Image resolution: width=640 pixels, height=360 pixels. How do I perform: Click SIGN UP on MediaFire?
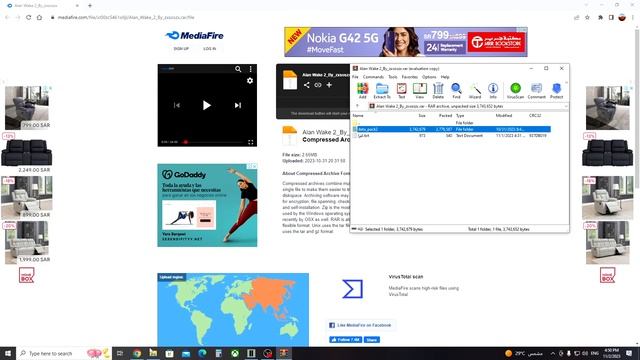[181, 49]
